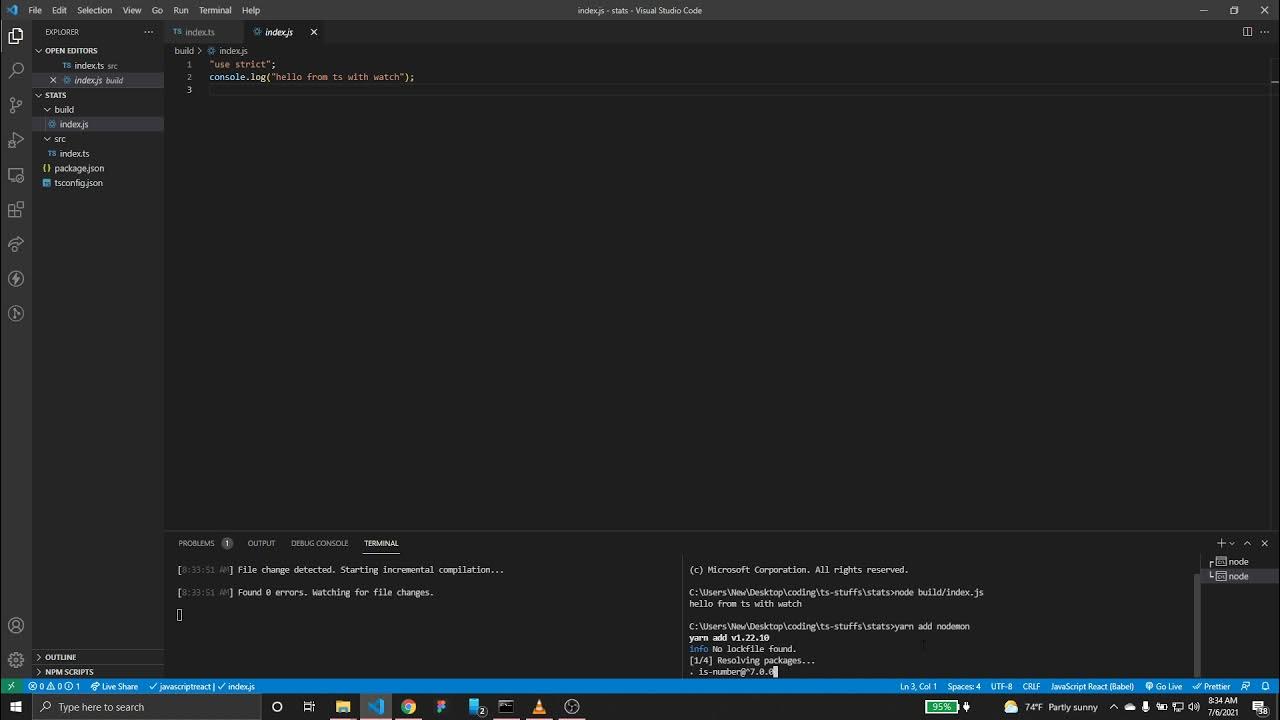Open Remote Explorer in activity bar
1280x720 pixels.
pyautogui.click(x=16, y=175)
